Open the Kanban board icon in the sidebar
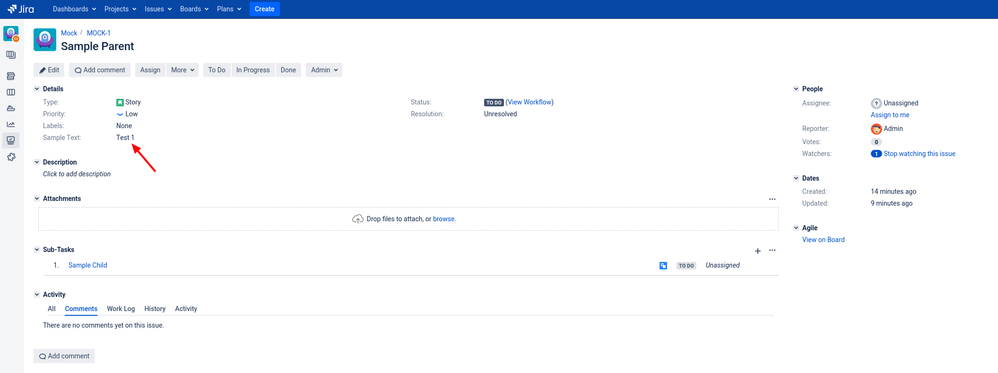This screenshot has width=998, height=373. pyautogui.click(x=11, y=92)
